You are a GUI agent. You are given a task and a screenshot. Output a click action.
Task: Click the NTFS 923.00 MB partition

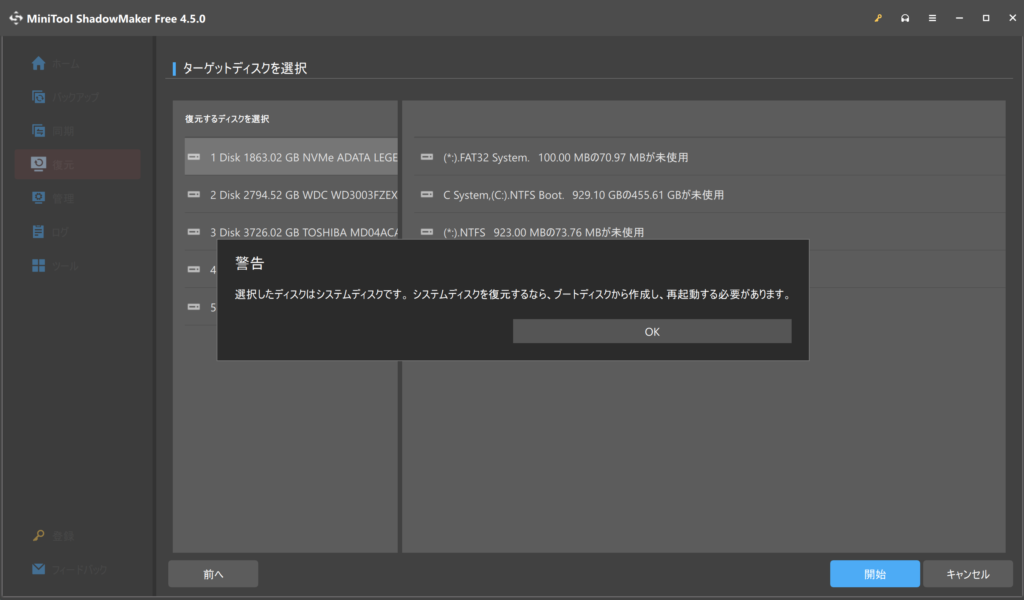click(x=709, y=232)
